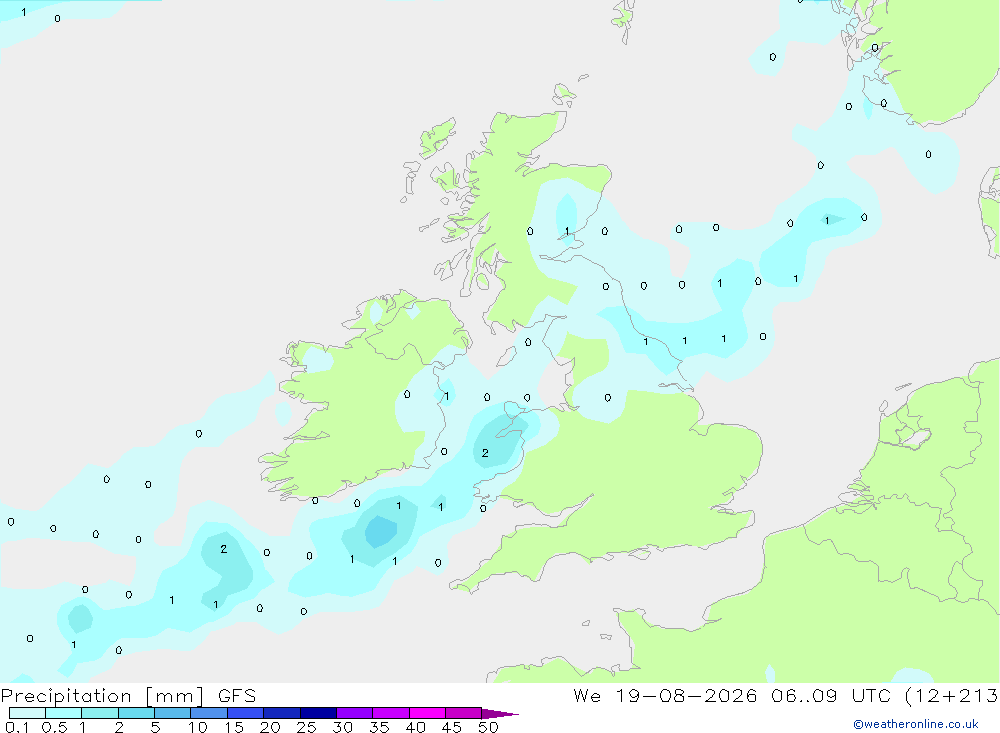Click the '10' legend scale label
The width and height of the screenshot is (1000, 733).
tap(198, 727)
